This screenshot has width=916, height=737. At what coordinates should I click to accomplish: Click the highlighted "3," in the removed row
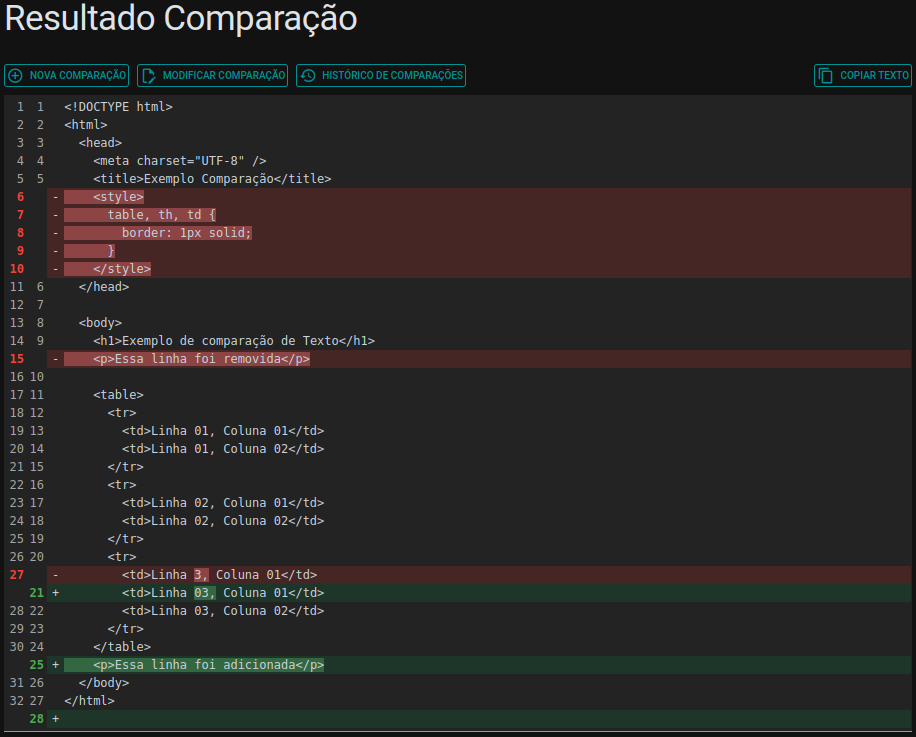pos(201,575)
